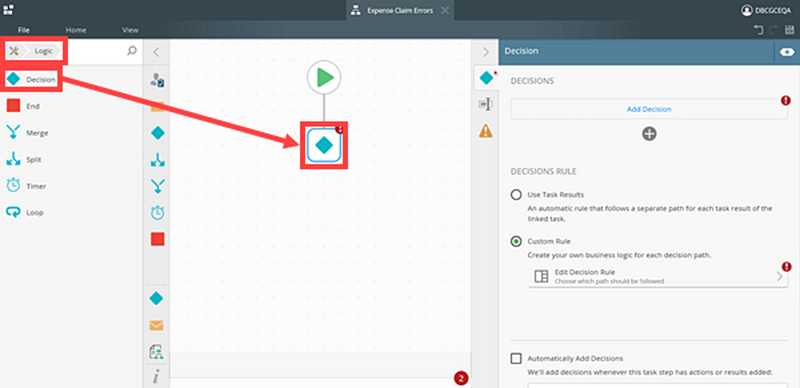Click the Decision diamond above the lower mail icon
Image resolution: width=800 pixels, height=388 pixels.
coord(156,299)
